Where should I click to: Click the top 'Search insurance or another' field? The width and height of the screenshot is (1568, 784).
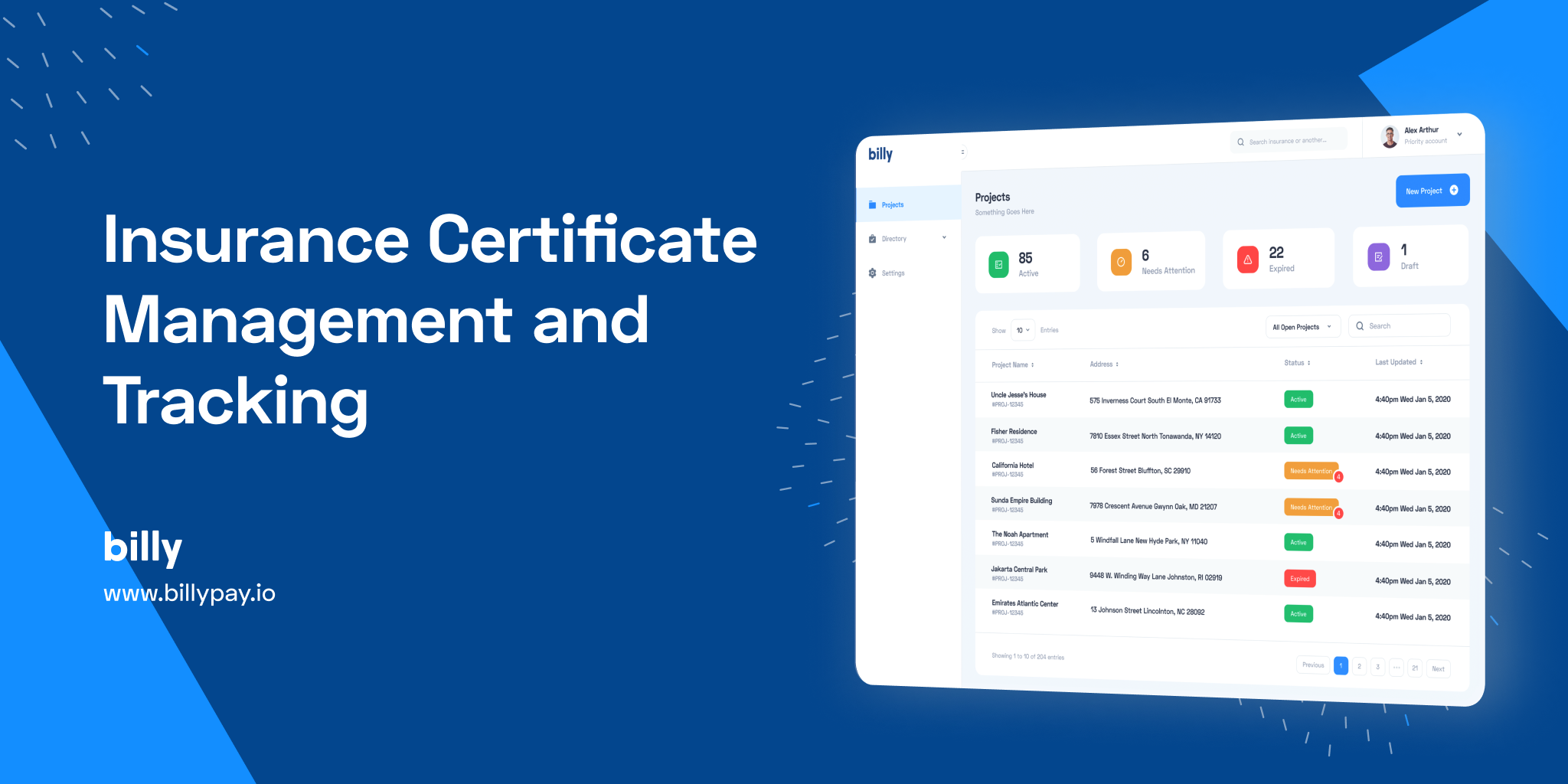[x=1288, y=141]
